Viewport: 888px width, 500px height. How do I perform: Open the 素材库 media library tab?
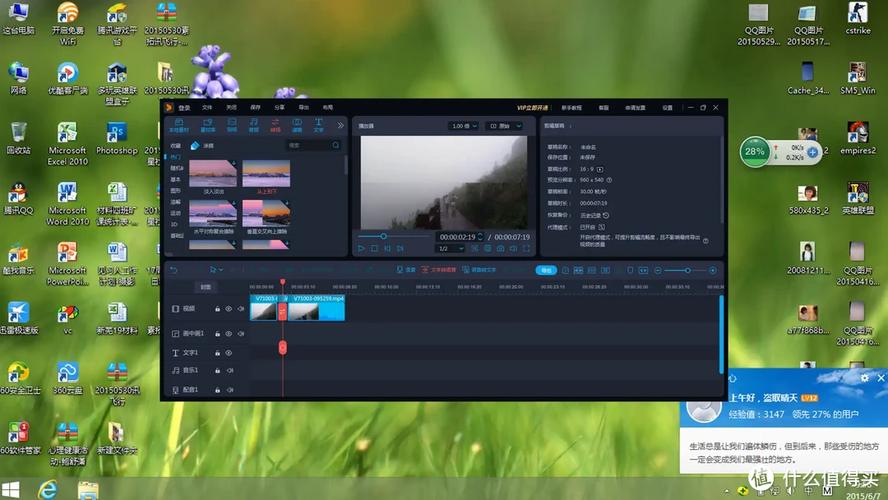pos(208,126)
